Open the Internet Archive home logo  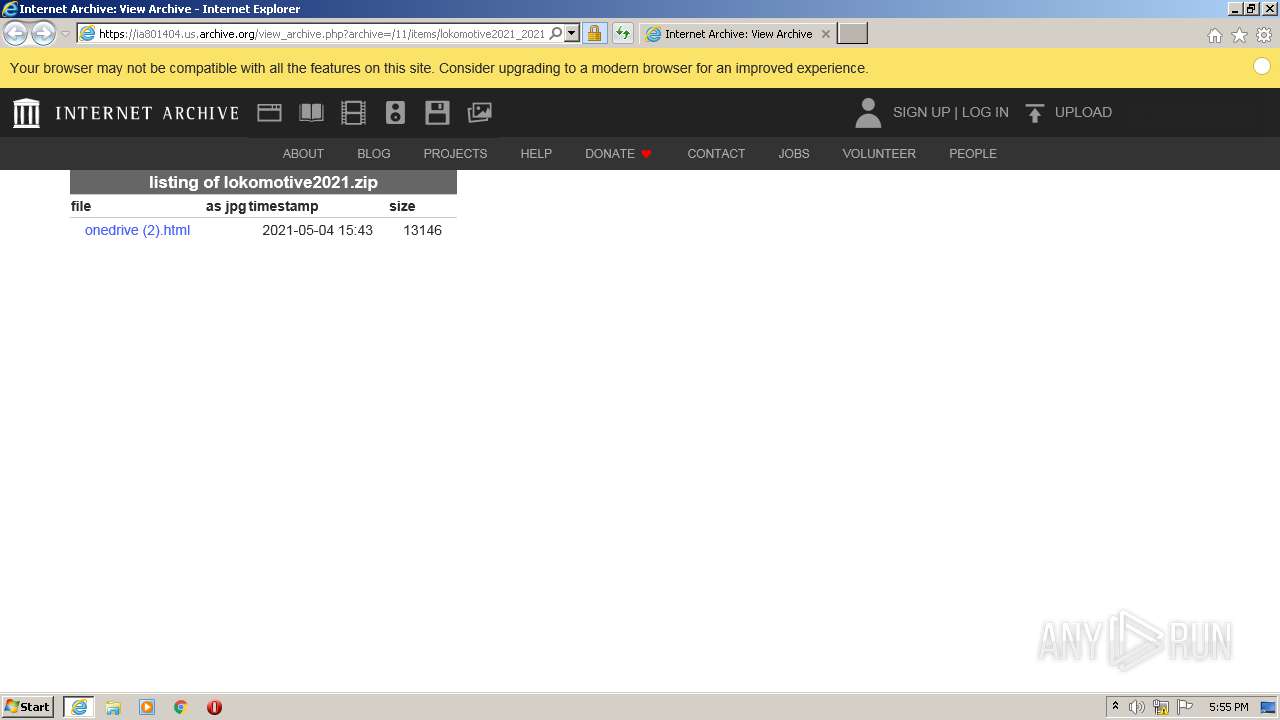click(27, 113)
